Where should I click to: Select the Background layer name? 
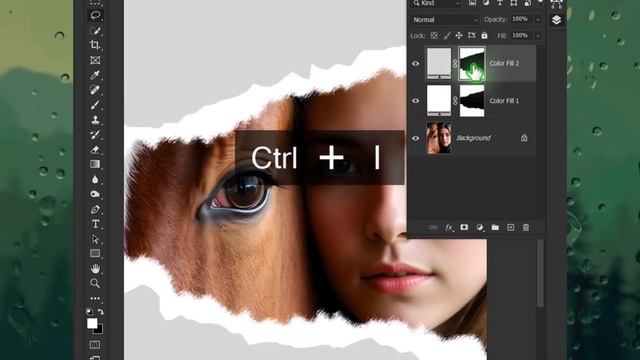(473, 138)
